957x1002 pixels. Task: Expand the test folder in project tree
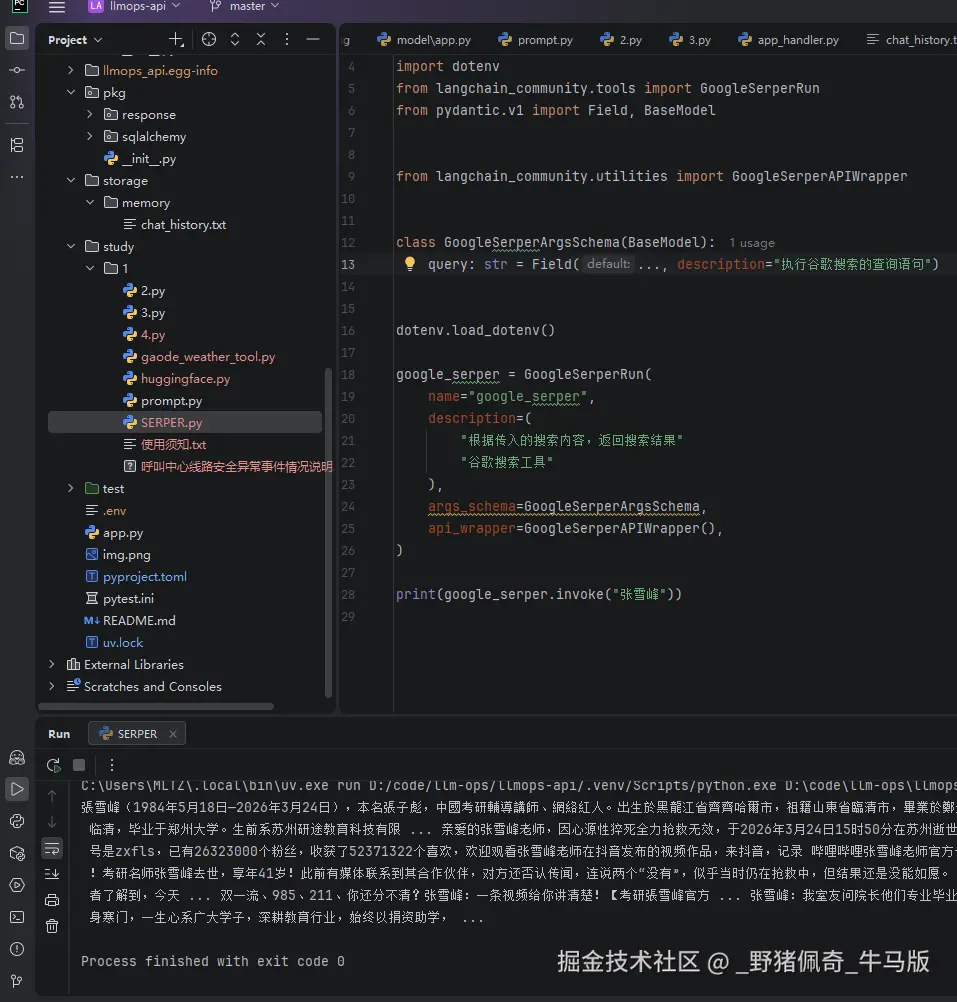(x=71, y=489)
